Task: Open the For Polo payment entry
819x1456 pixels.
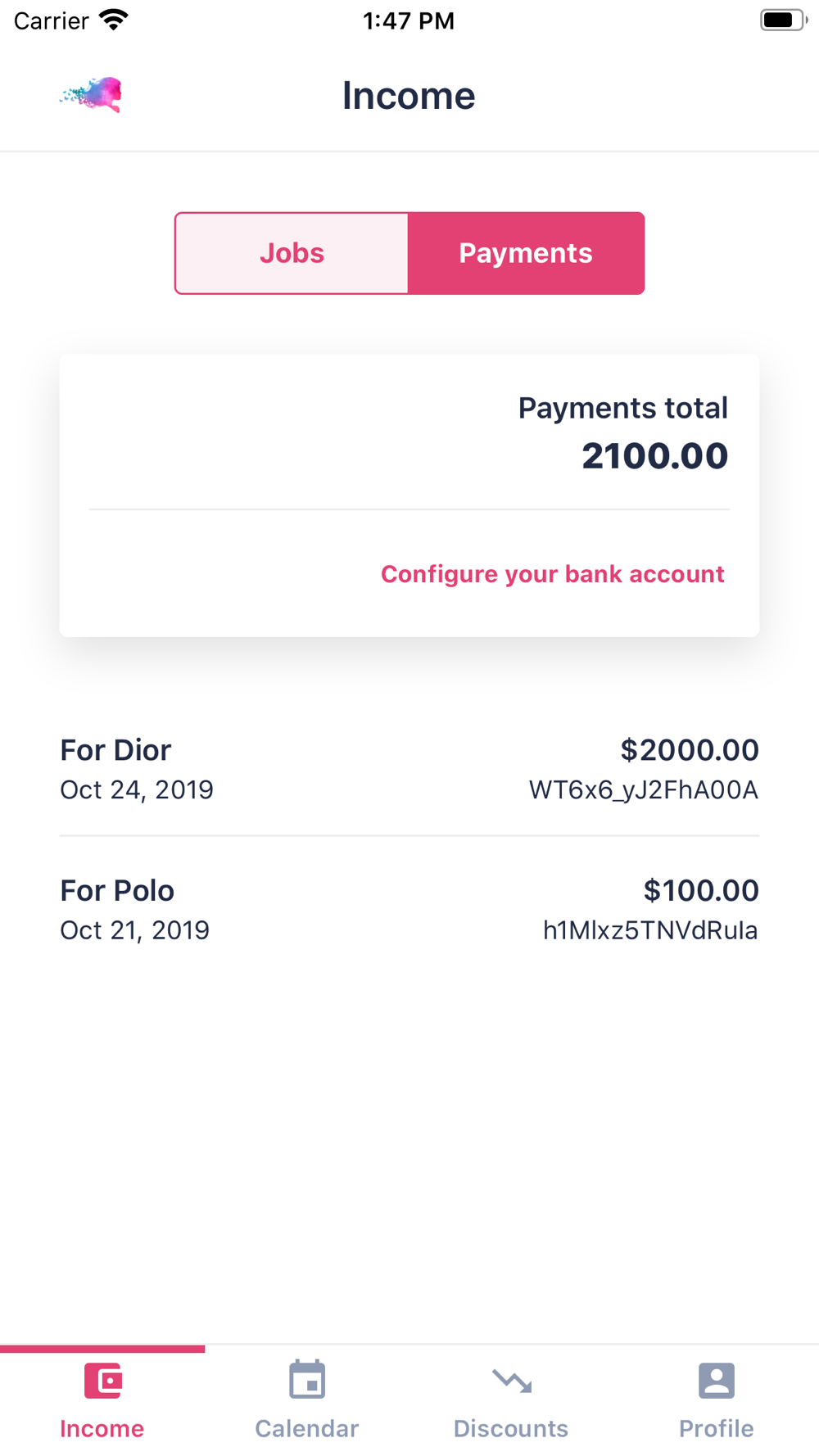Action: (x=117, y=891)
